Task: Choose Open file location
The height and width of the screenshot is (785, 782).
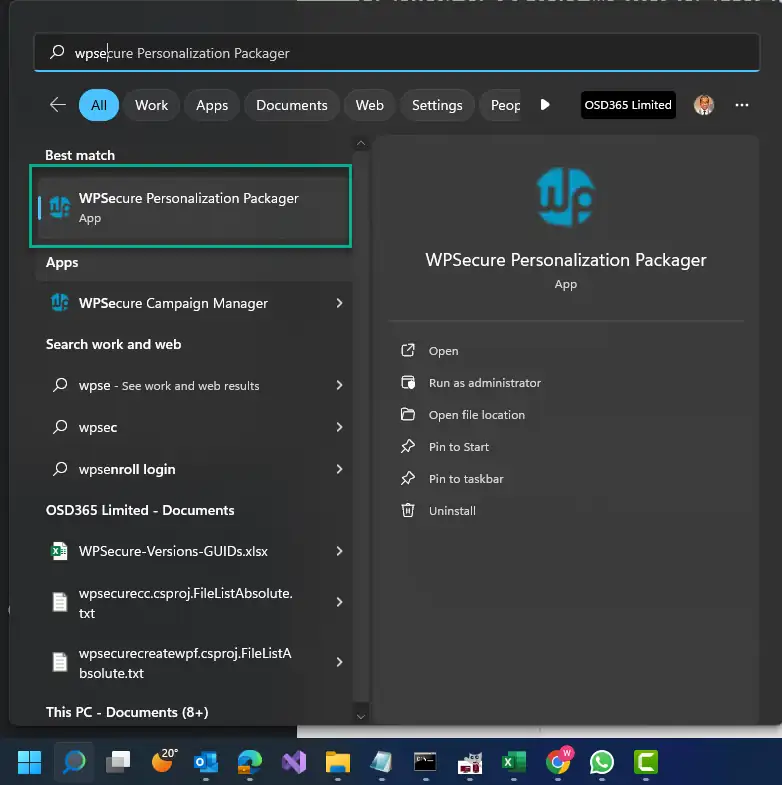Action: point(477,415)
